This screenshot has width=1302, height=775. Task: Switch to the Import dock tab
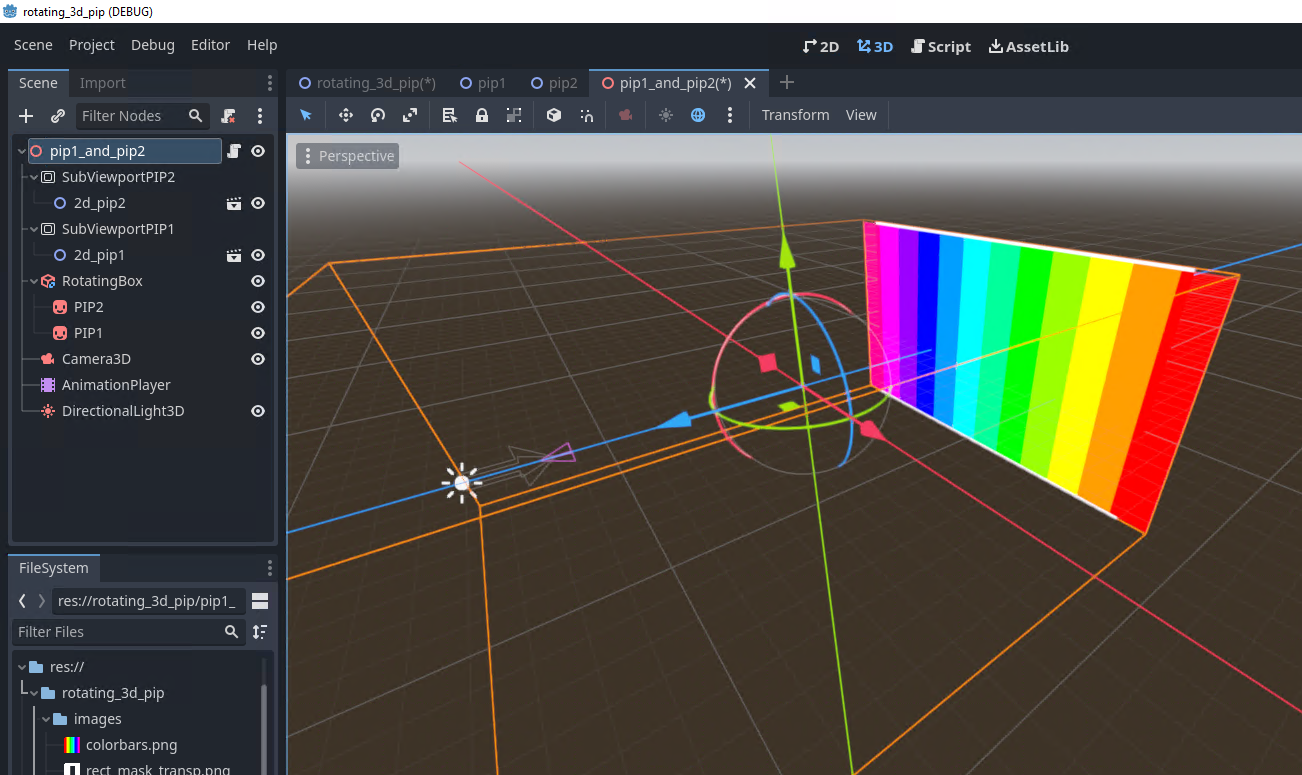point(103,83)
